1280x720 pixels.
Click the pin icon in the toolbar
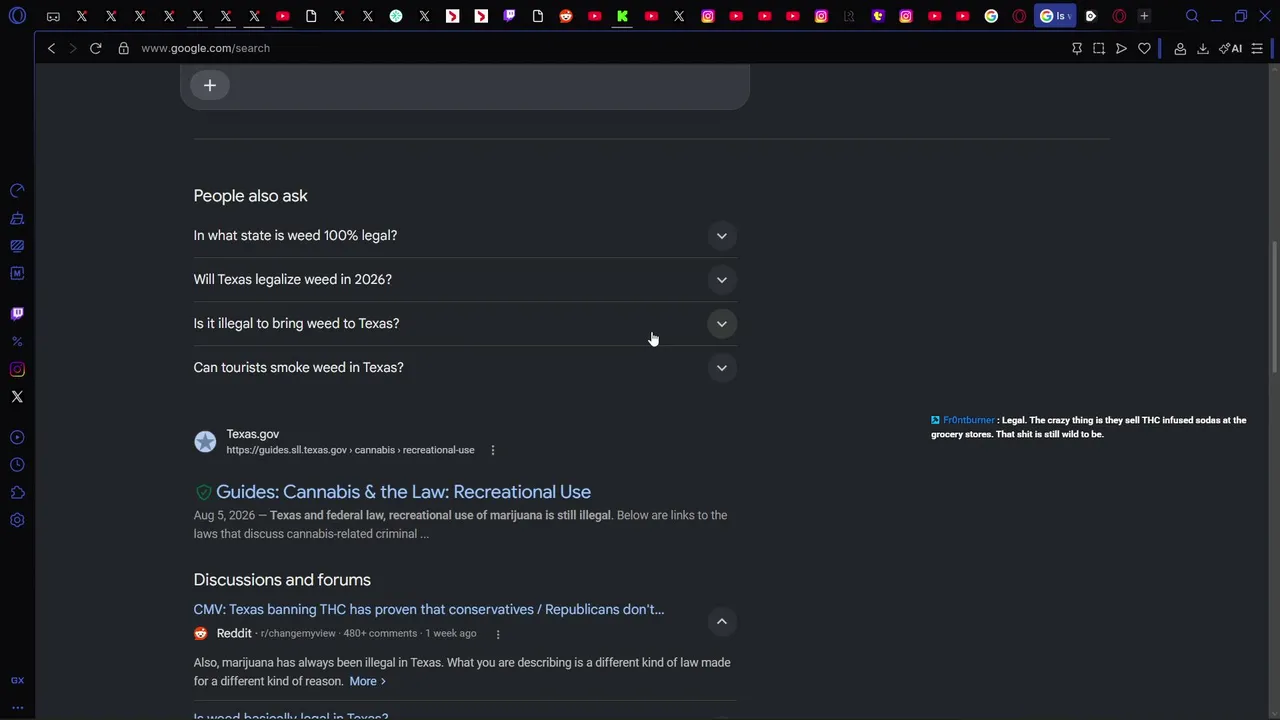[1077, 48]
